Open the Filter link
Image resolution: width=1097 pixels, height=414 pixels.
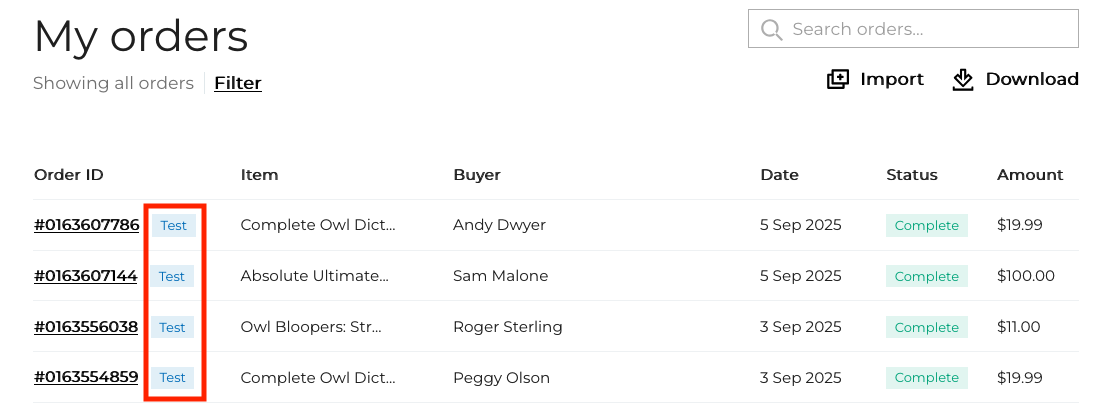(238, 83)
